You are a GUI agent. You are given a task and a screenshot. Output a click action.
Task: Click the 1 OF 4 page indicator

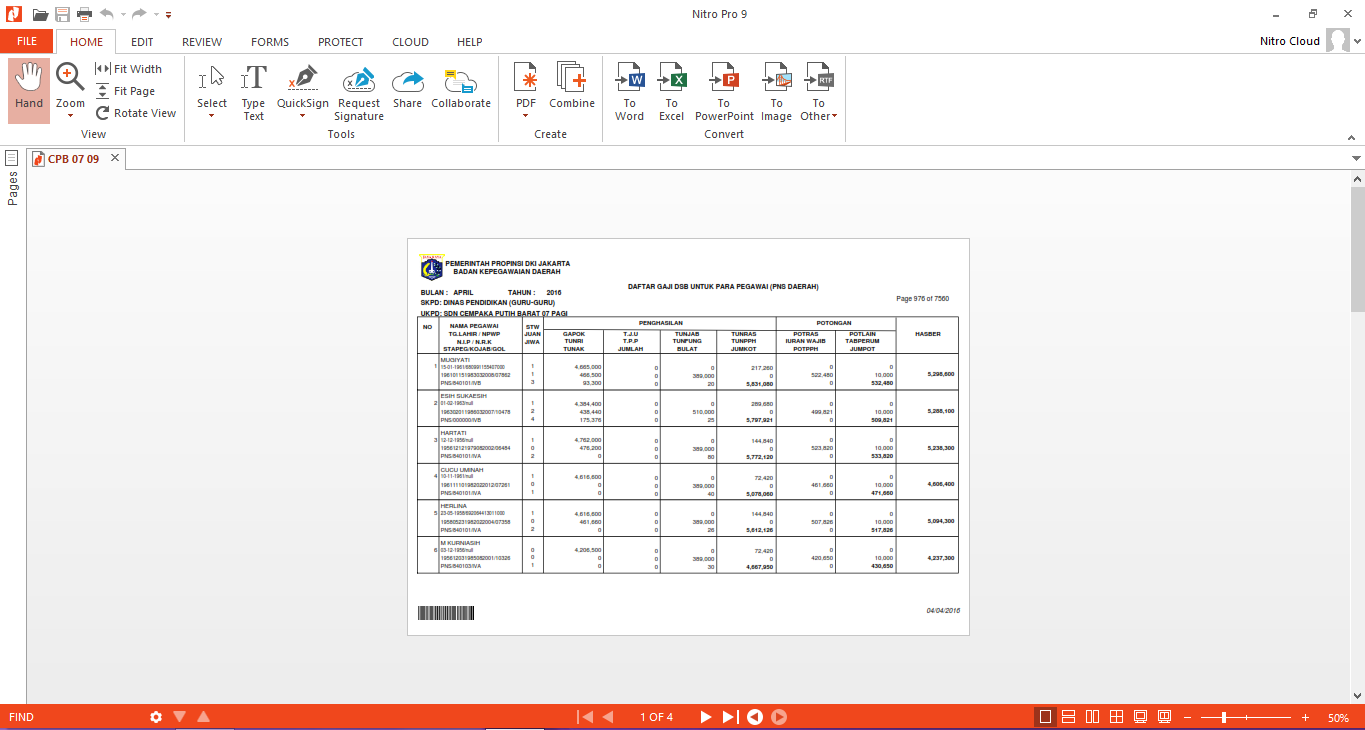[657, 717]
